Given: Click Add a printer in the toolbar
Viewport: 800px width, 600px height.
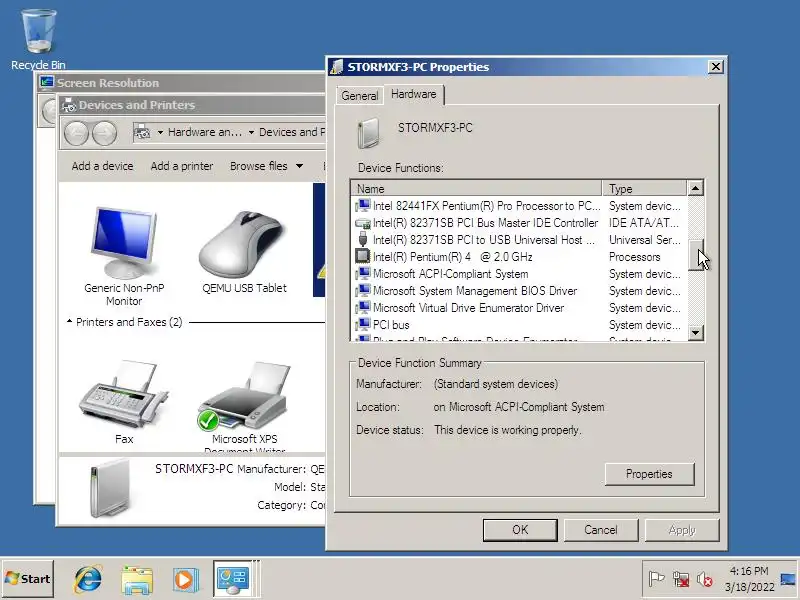Looking at the screenshot, I should (182, 166).
